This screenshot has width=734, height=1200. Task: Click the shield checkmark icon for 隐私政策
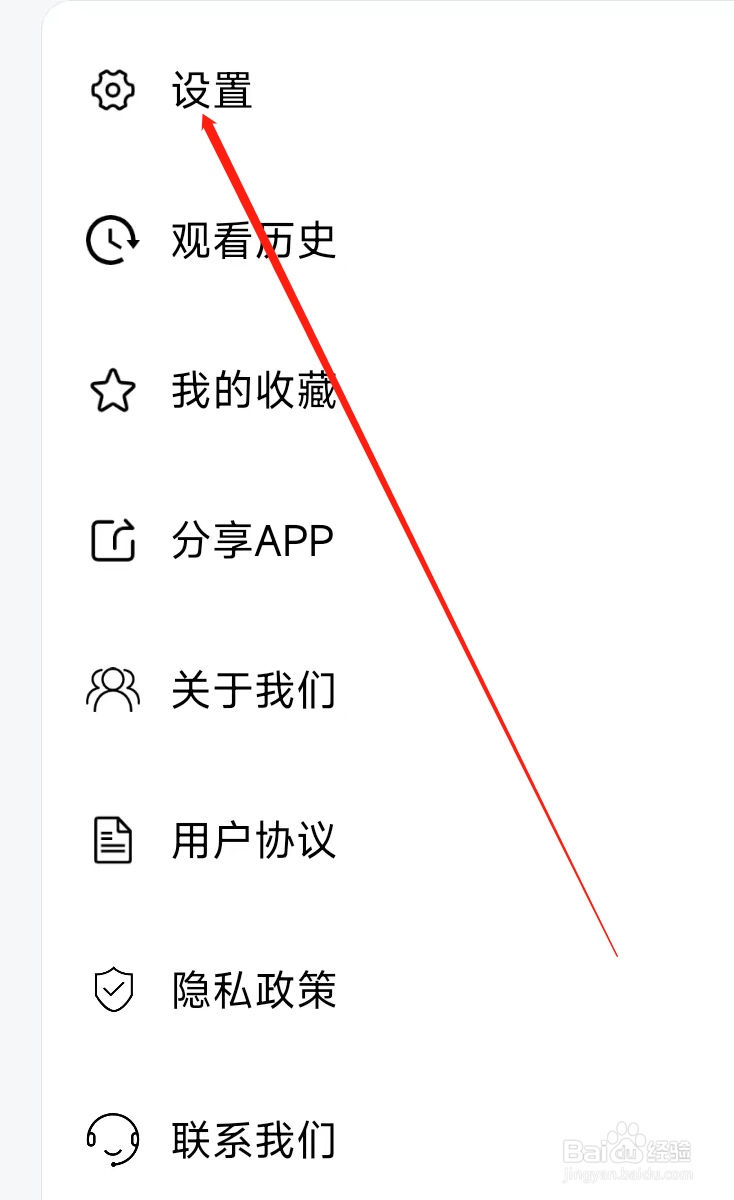(113, 990)
